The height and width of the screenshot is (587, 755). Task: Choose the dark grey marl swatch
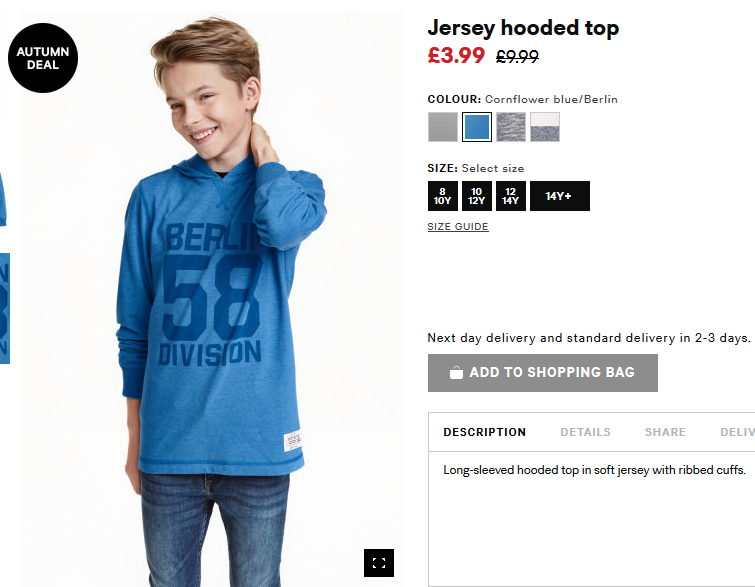[x=511, y=127]
